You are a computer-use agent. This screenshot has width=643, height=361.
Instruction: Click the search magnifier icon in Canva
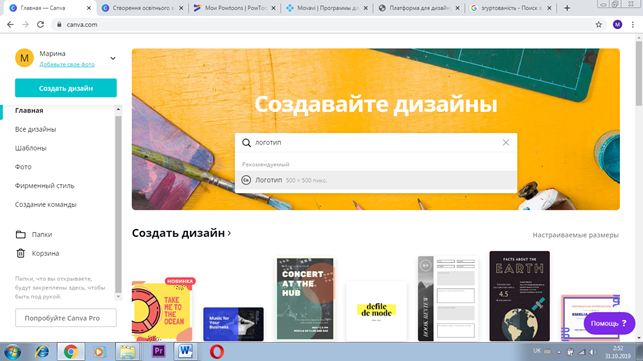(x=246, y=142)
